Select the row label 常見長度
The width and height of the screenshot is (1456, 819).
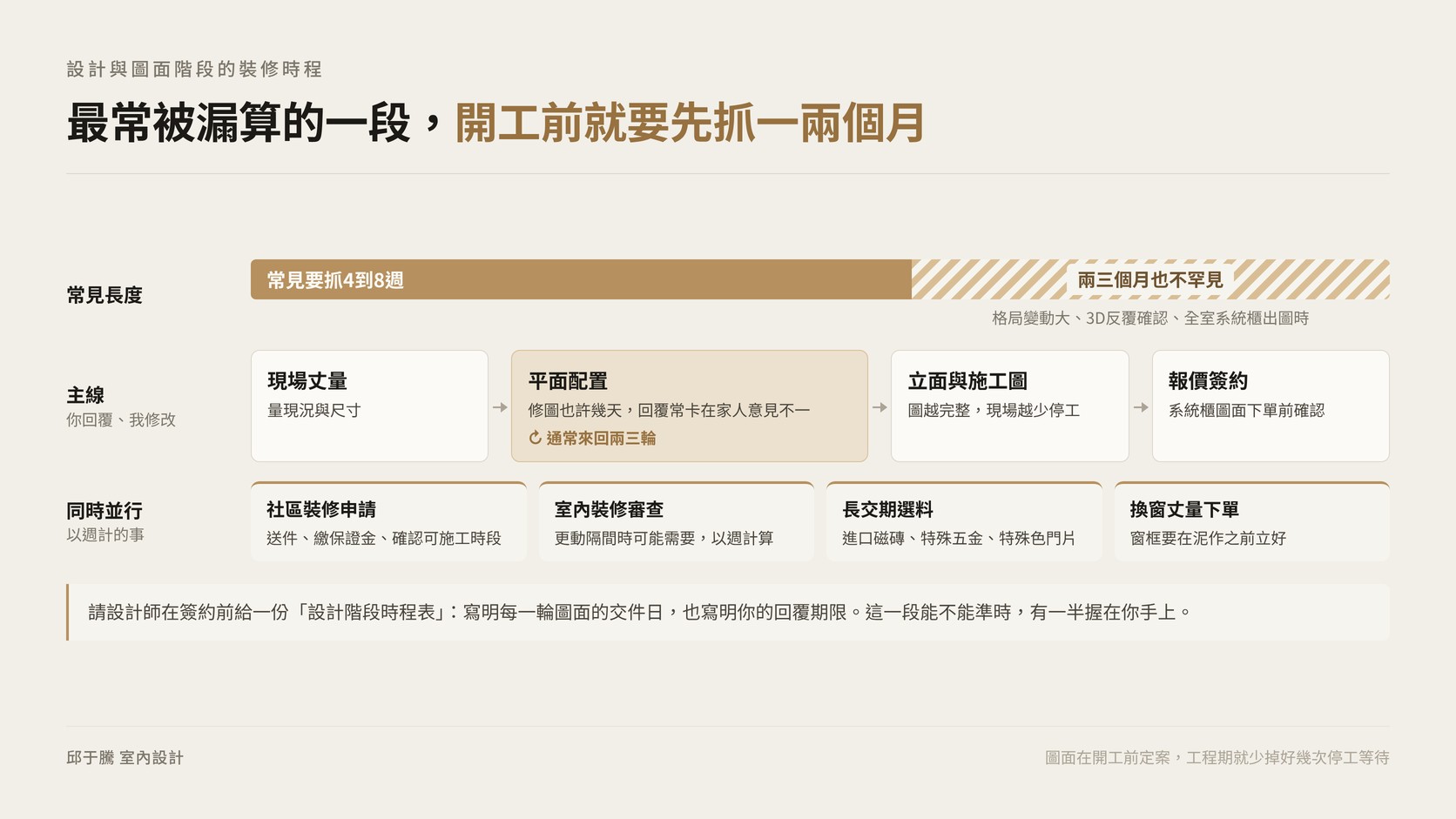coord(104,295)
